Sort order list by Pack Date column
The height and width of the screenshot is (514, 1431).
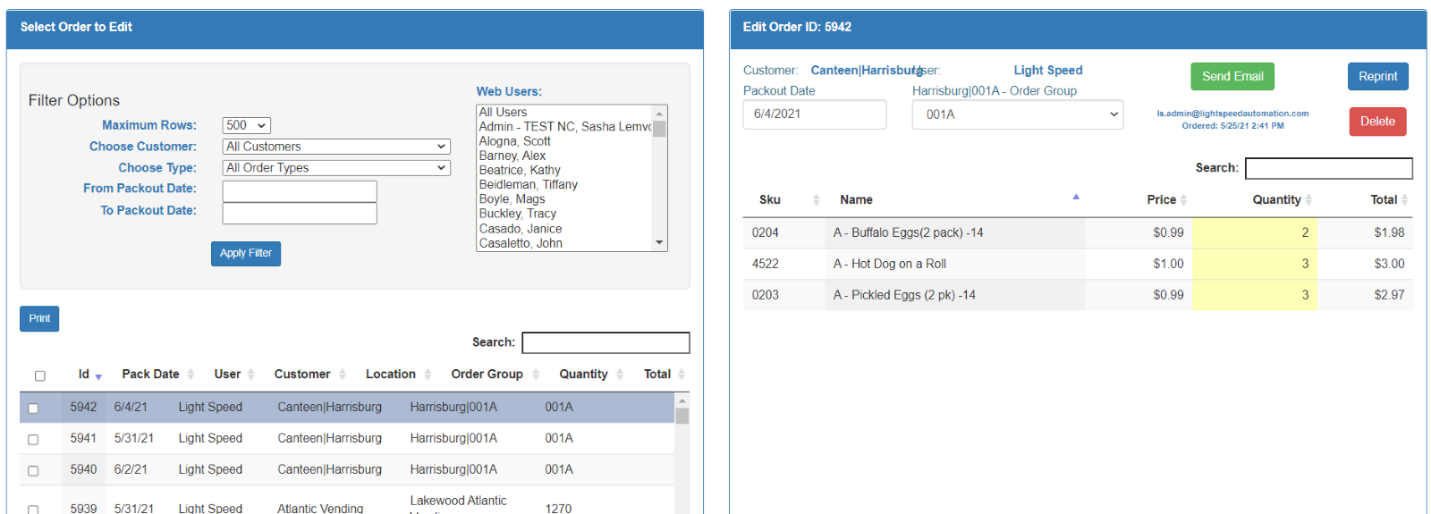[x=157, y=374]
